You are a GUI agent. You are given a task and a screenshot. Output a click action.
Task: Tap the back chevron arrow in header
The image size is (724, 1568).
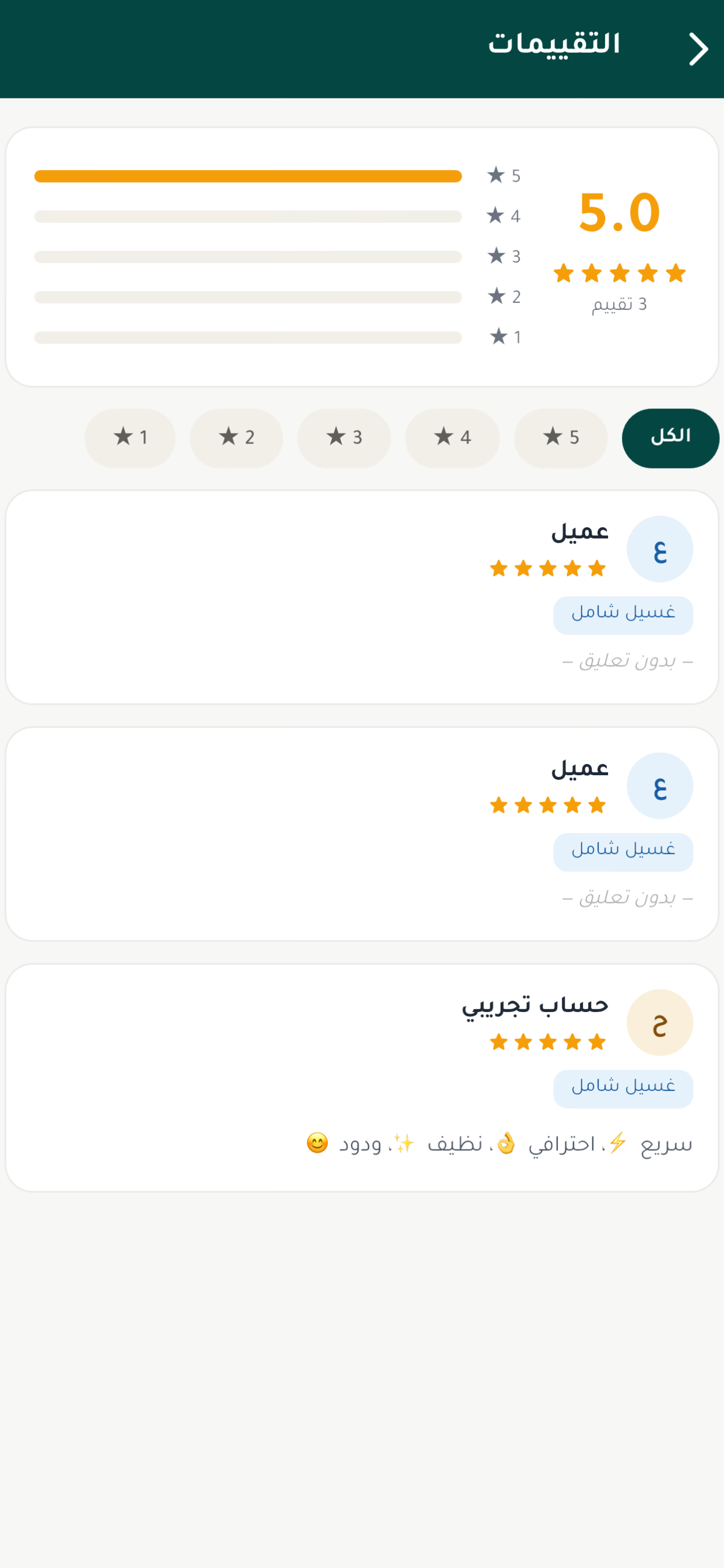pos(698,50)
